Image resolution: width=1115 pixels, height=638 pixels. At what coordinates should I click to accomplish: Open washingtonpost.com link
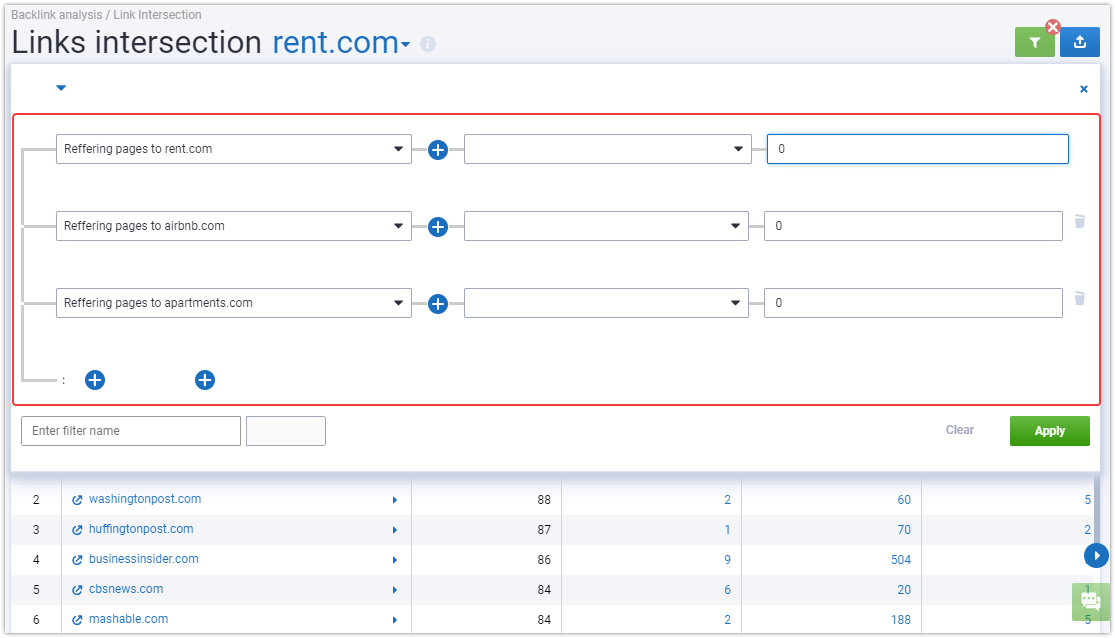145,499
